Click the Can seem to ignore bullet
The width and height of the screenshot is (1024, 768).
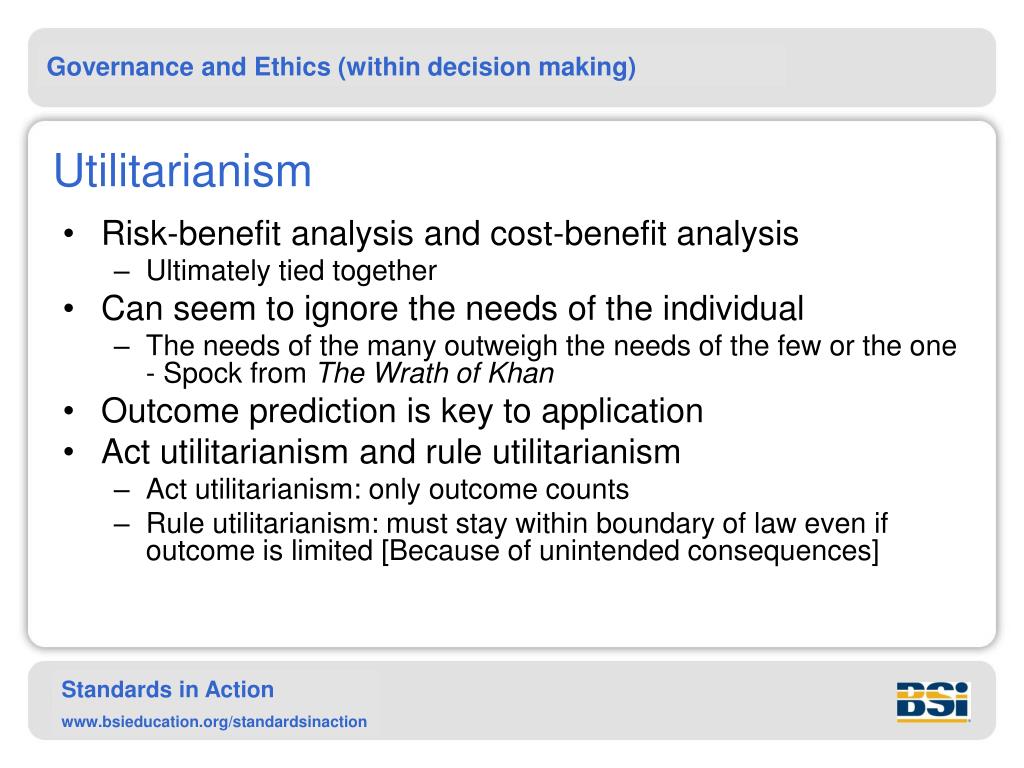pyautogui.click(x=452, y=309)
